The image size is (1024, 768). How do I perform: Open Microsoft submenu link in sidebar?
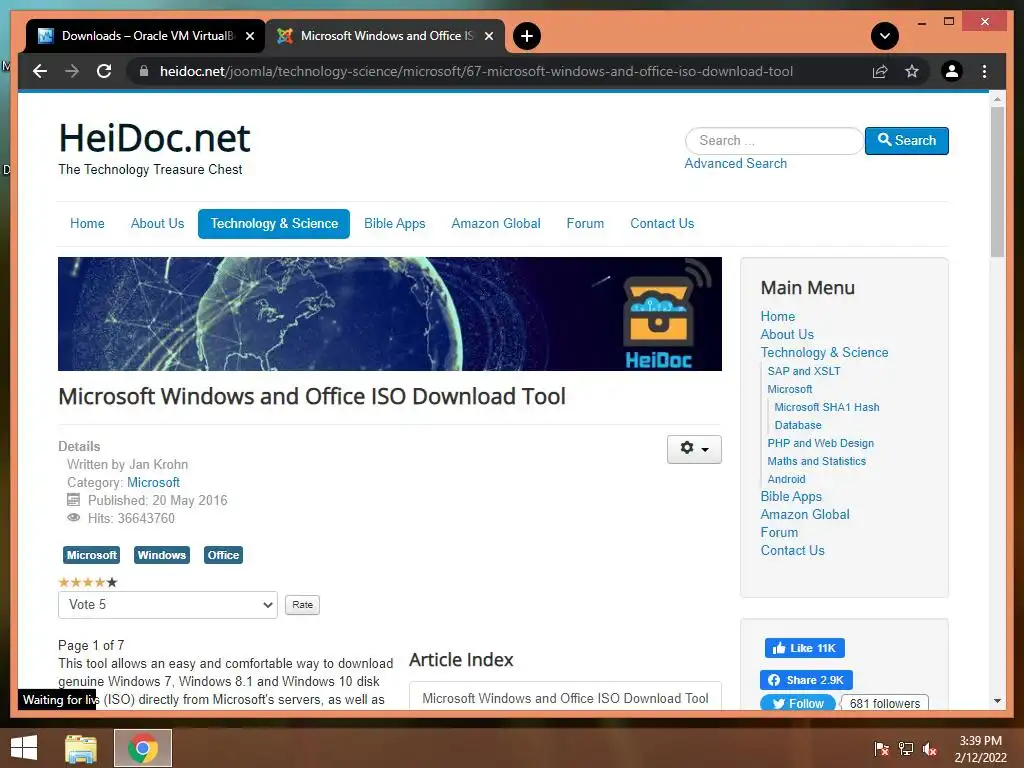[790, 389]
